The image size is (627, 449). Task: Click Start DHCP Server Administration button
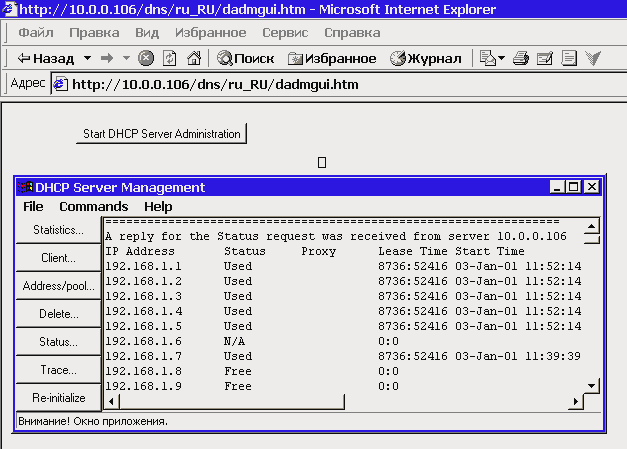[162, 134]
